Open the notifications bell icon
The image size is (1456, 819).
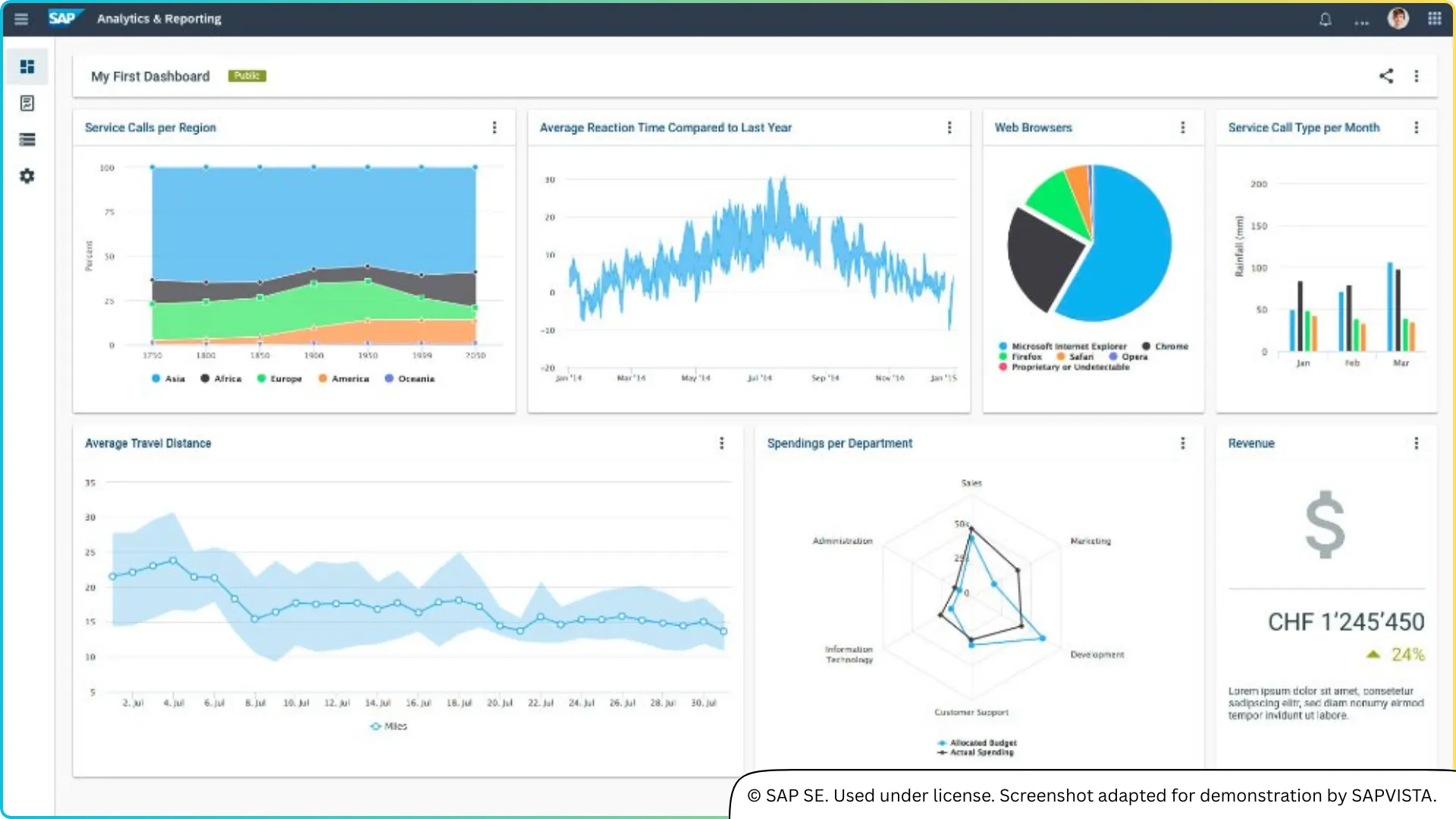point(1326,19)
